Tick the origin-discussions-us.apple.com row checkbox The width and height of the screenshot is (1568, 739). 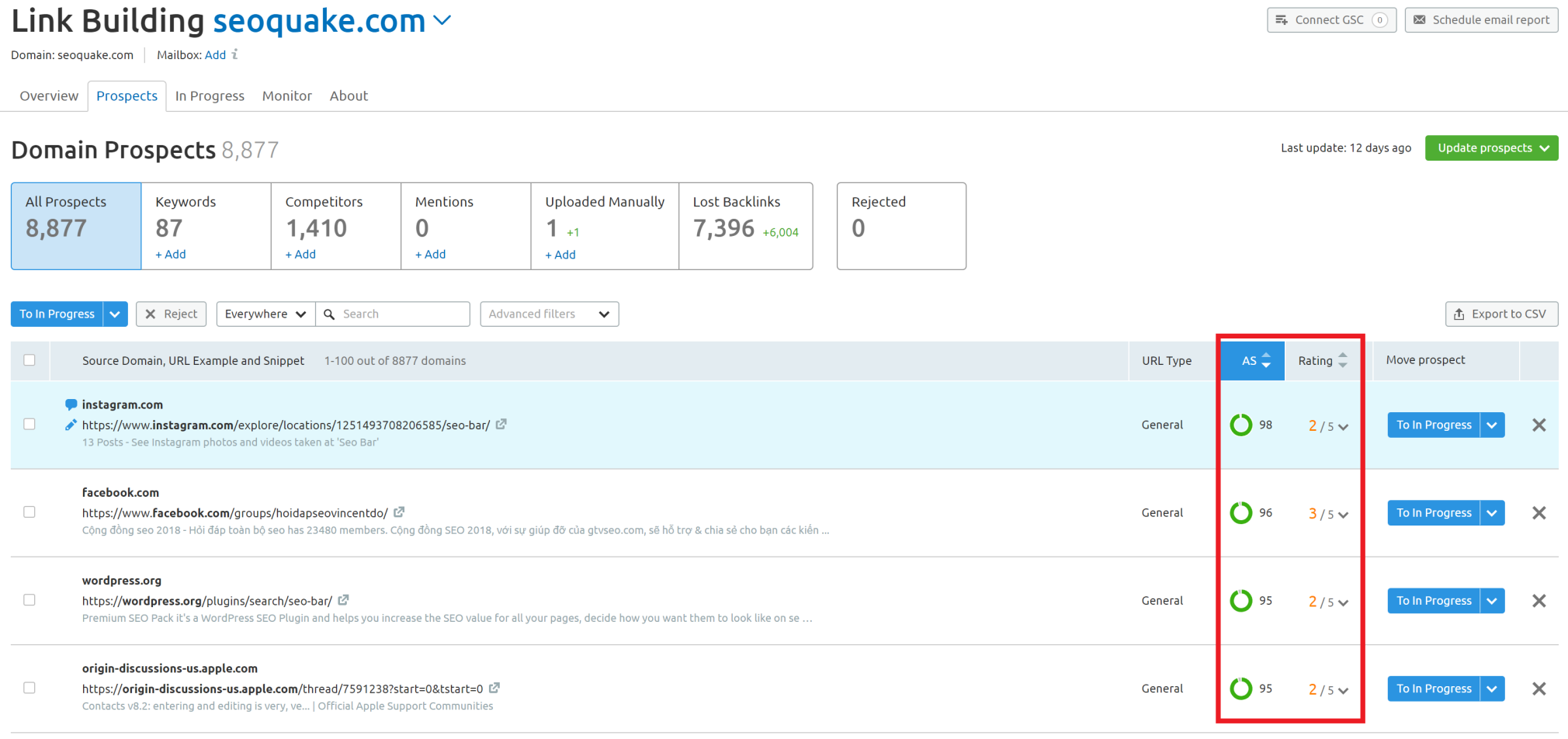point(29,688)
